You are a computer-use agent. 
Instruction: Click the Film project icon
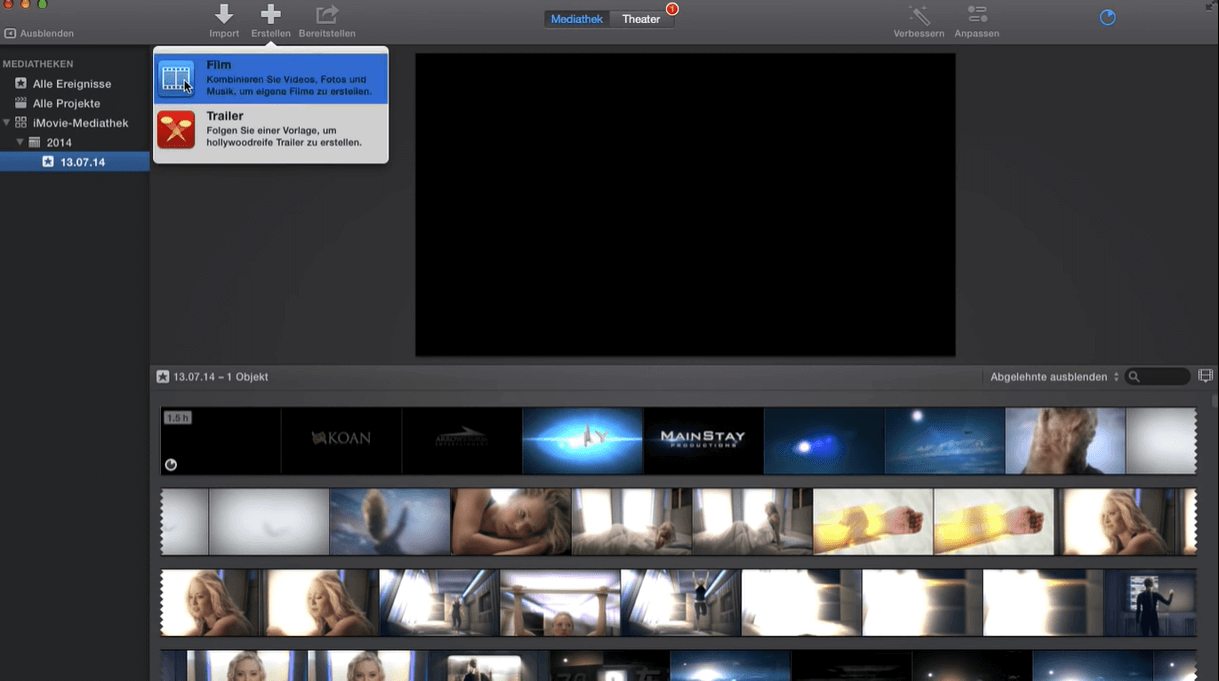pyautogui.click(x=176, y=79)
